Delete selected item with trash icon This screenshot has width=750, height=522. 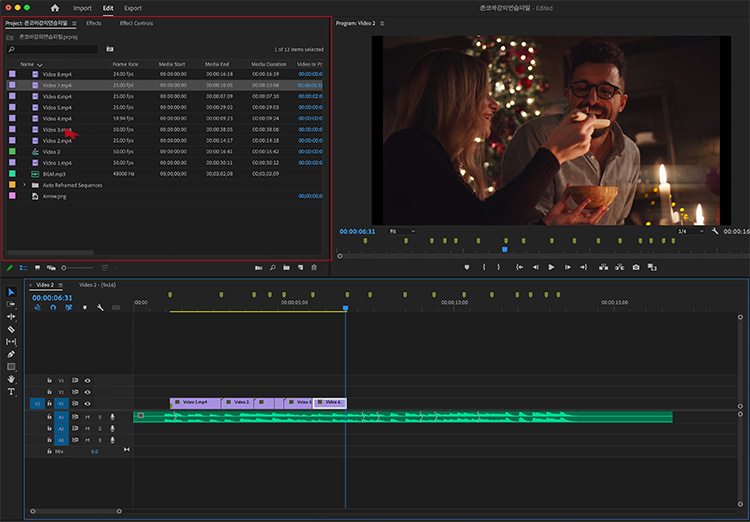pyautogui.click(x=314, y=267)
